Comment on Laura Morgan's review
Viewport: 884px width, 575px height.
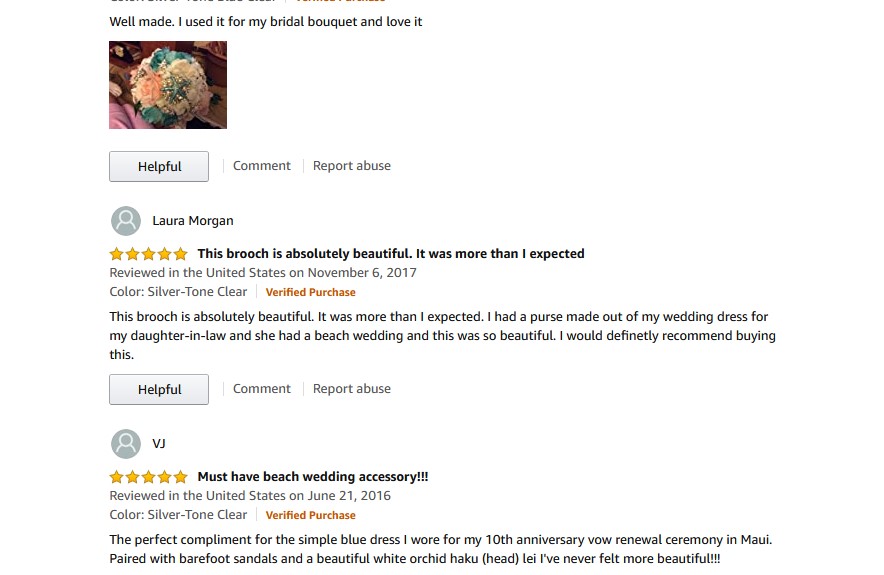tap(262, 389)
